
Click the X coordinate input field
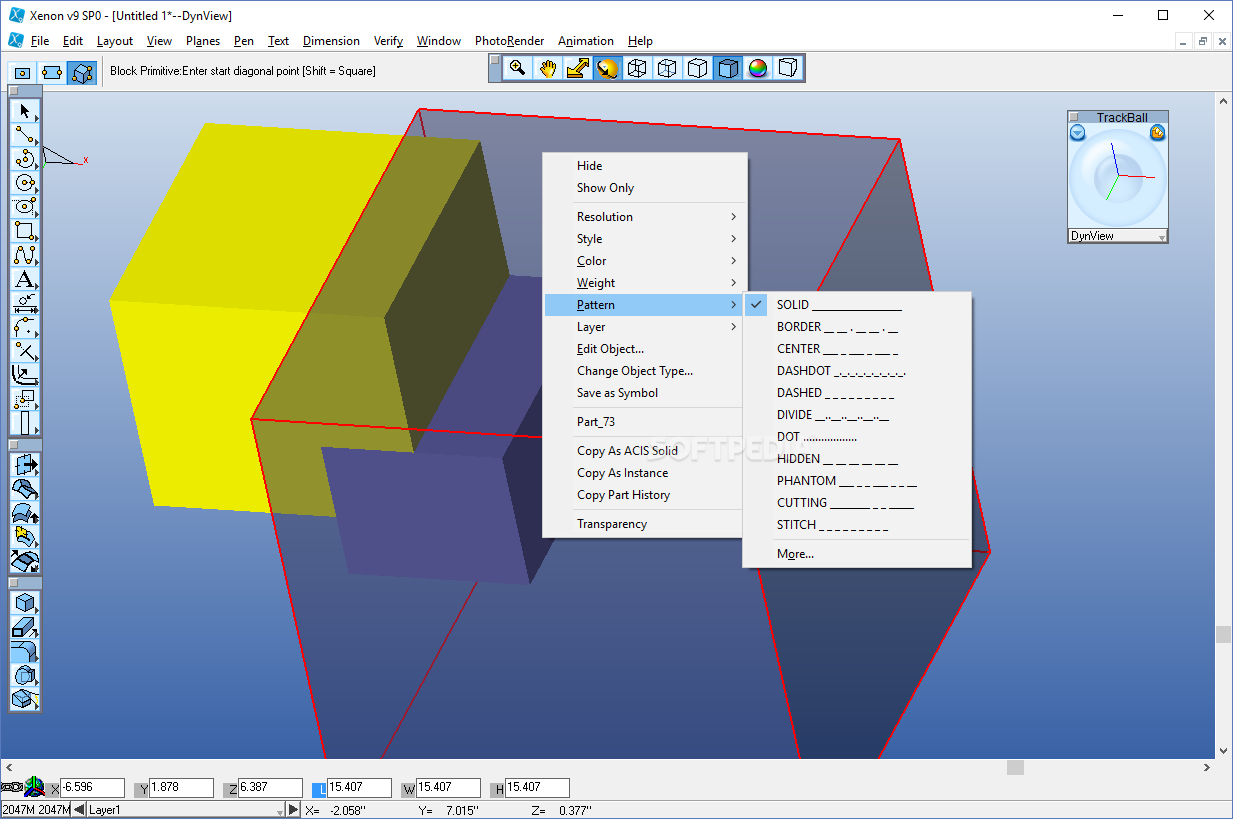click(x=92, y=788)
